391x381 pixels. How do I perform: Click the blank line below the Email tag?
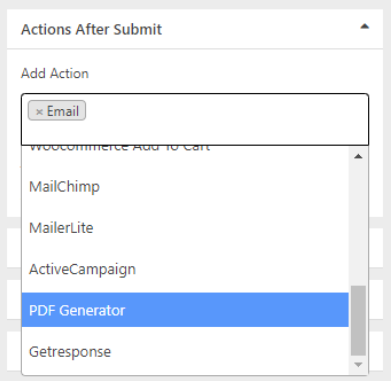click(x=195, y=133)
